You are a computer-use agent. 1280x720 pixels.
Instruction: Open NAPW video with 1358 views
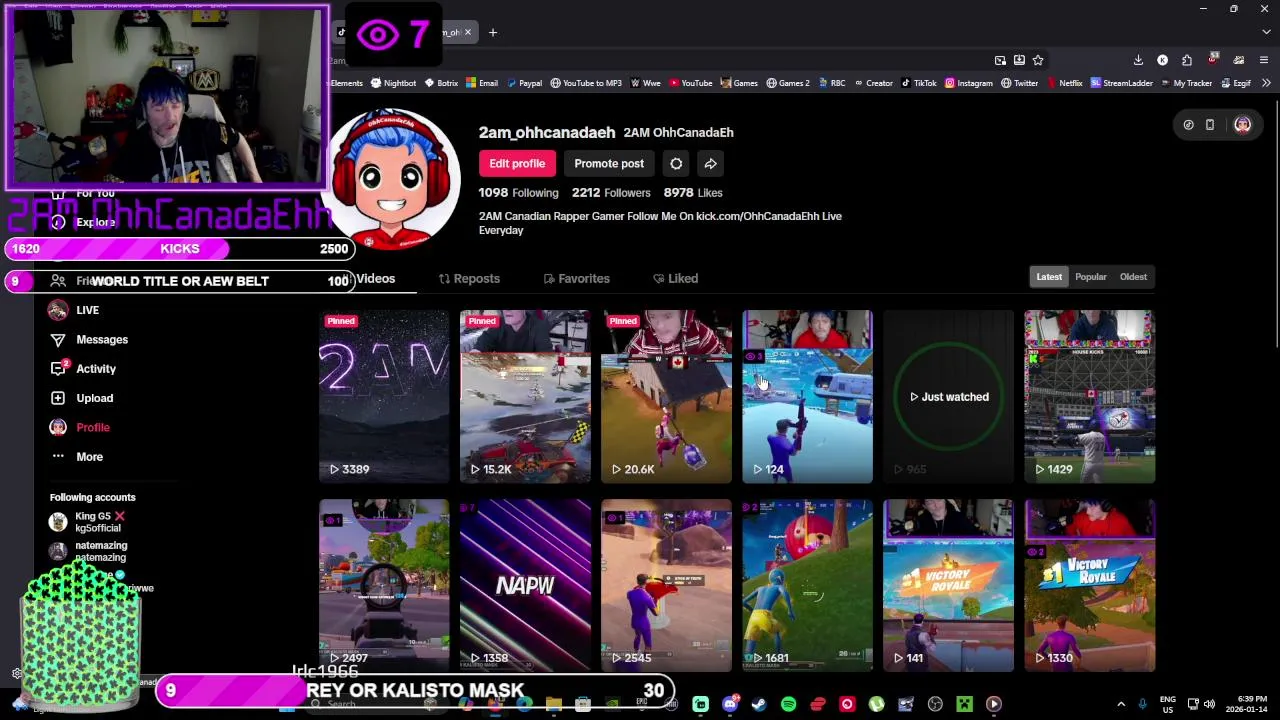pos(525,586)
